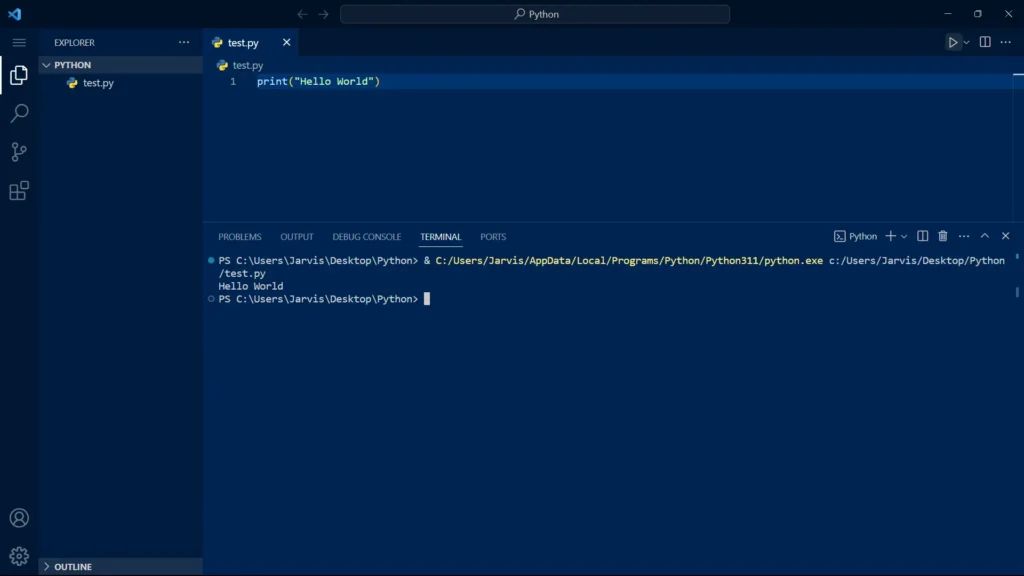Open the Explorer view in activity bar

(x=19, y=75)
